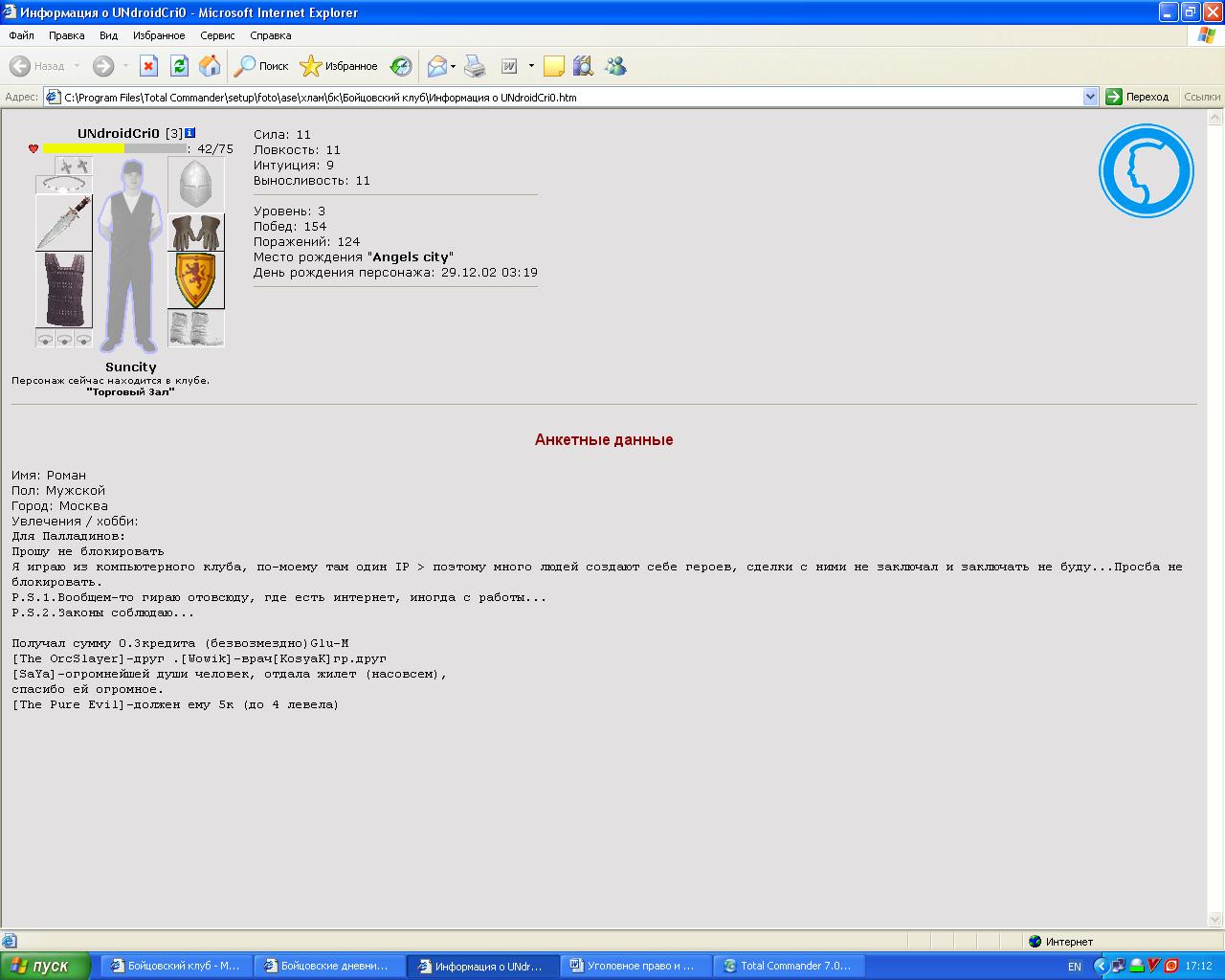The width and height of the screenshot is (1225, 980).
Task: Switch to Бойцовские дневники taskbar window
Action: [x=329, y=966]
